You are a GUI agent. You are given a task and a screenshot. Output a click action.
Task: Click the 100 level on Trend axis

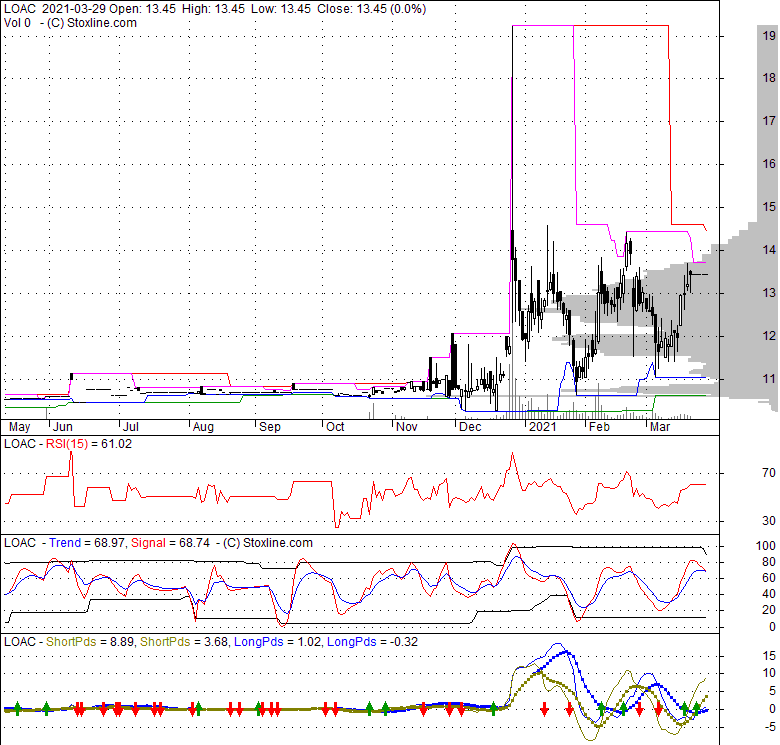pos(766,546)
